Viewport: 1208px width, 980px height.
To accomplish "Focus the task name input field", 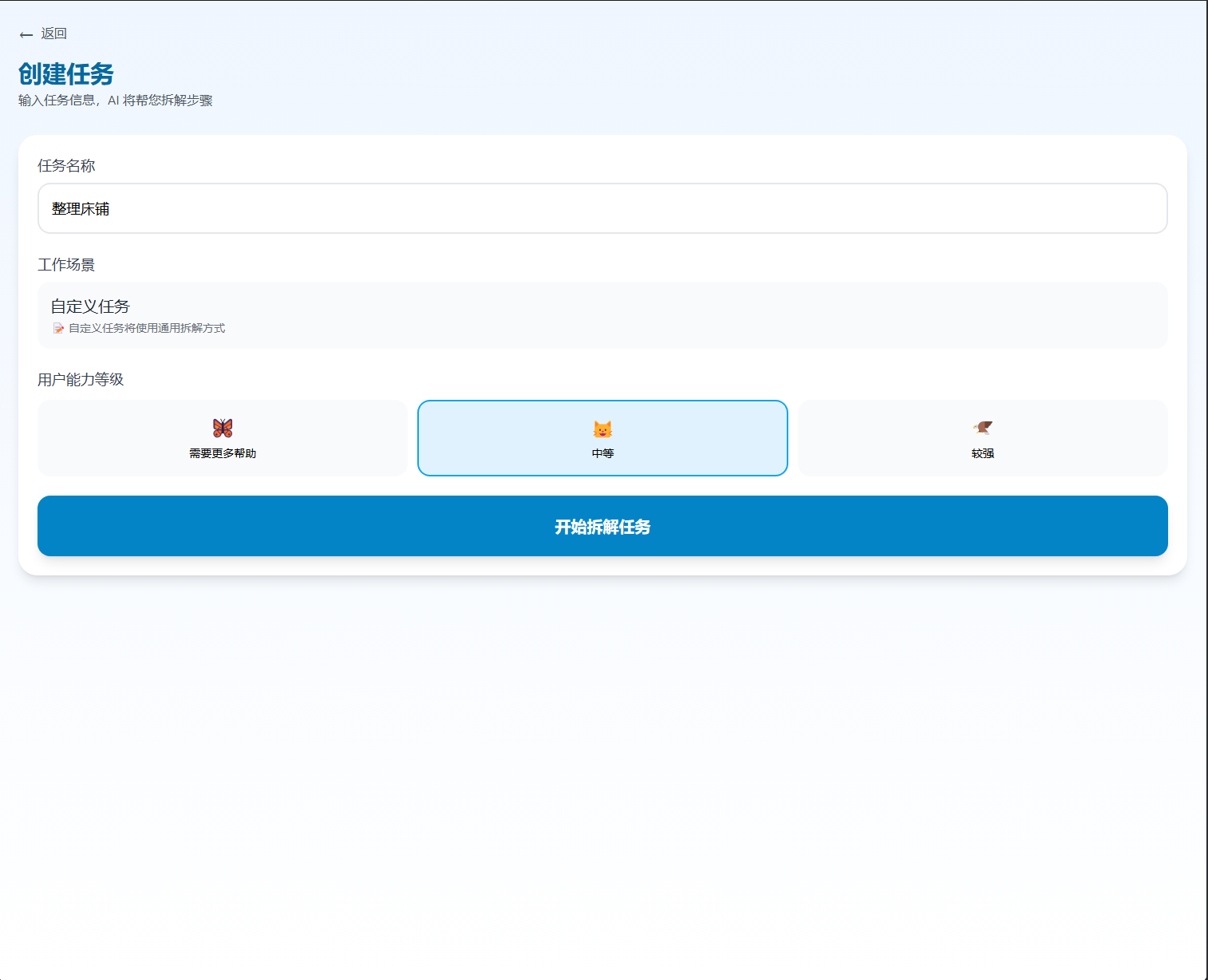I will [602, 208].
